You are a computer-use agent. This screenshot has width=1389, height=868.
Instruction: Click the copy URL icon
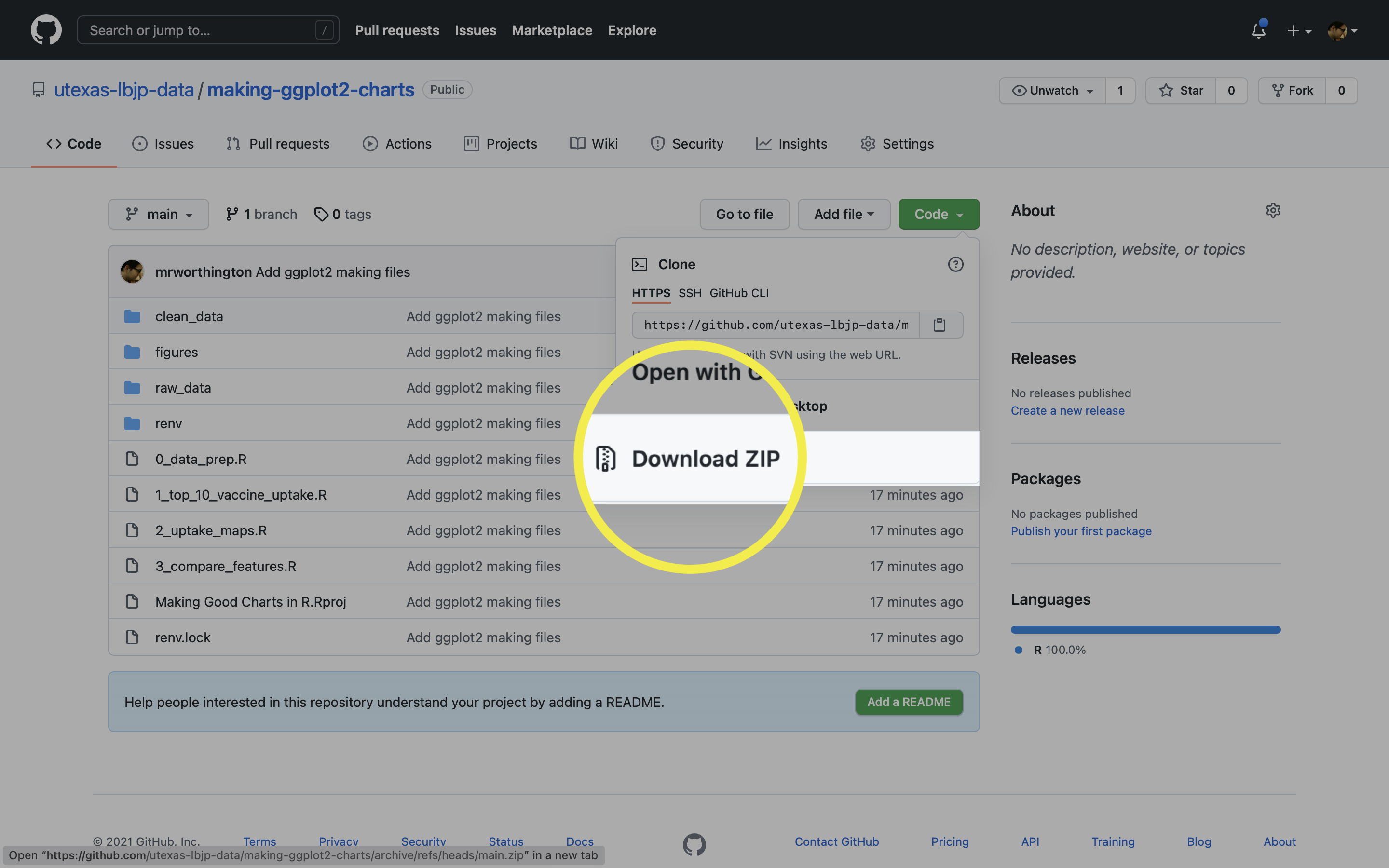click(x=940, y=325)
